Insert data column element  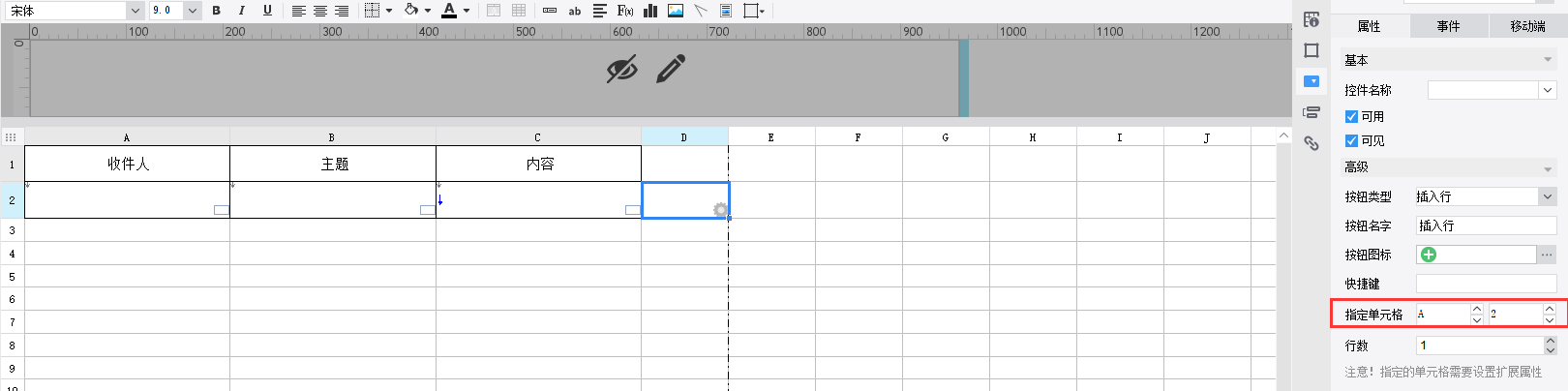(550, 11)
